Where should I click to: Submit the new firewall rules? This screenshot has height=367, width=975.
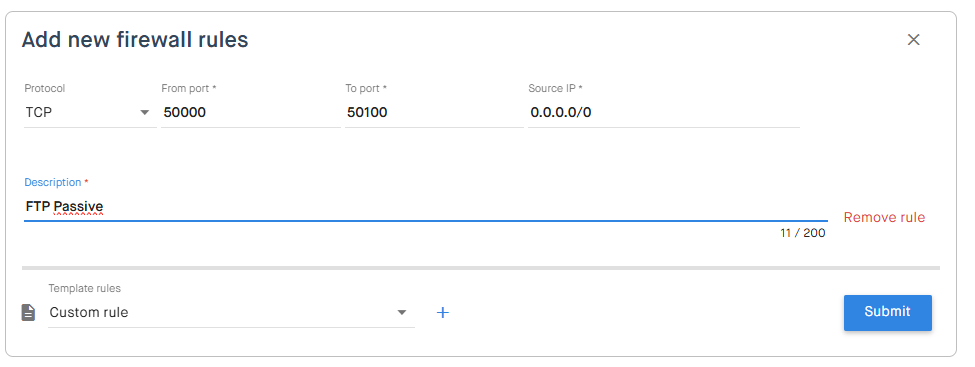(x=887, y=312)
